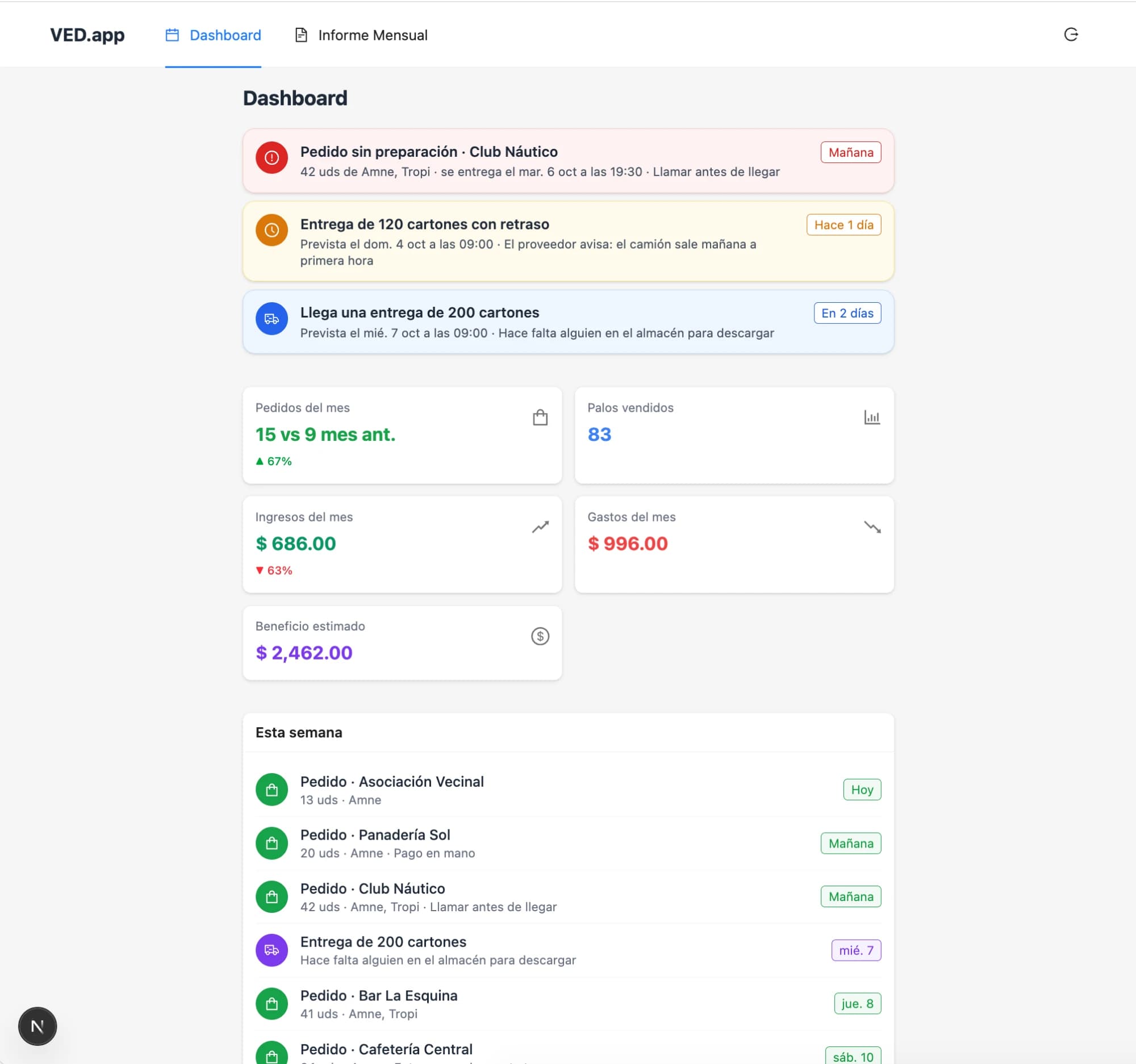This screenshot has width=1136, height=1064.
Task: Click the En 2 días badge
Action: 847,313
